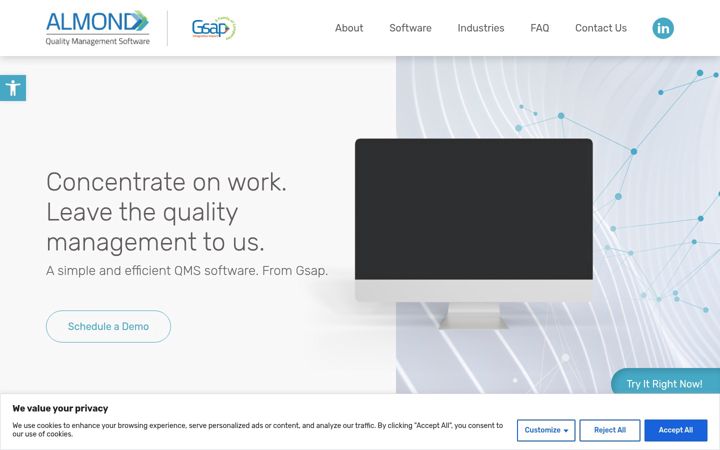Click the Almond Quality Management Software logo
720x450 pixels.
click(97, 28)
